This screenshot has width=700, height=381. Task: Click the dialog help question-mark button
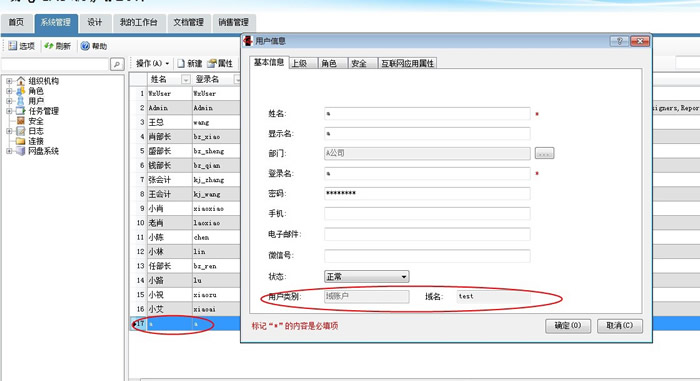(x=619, y=41)
